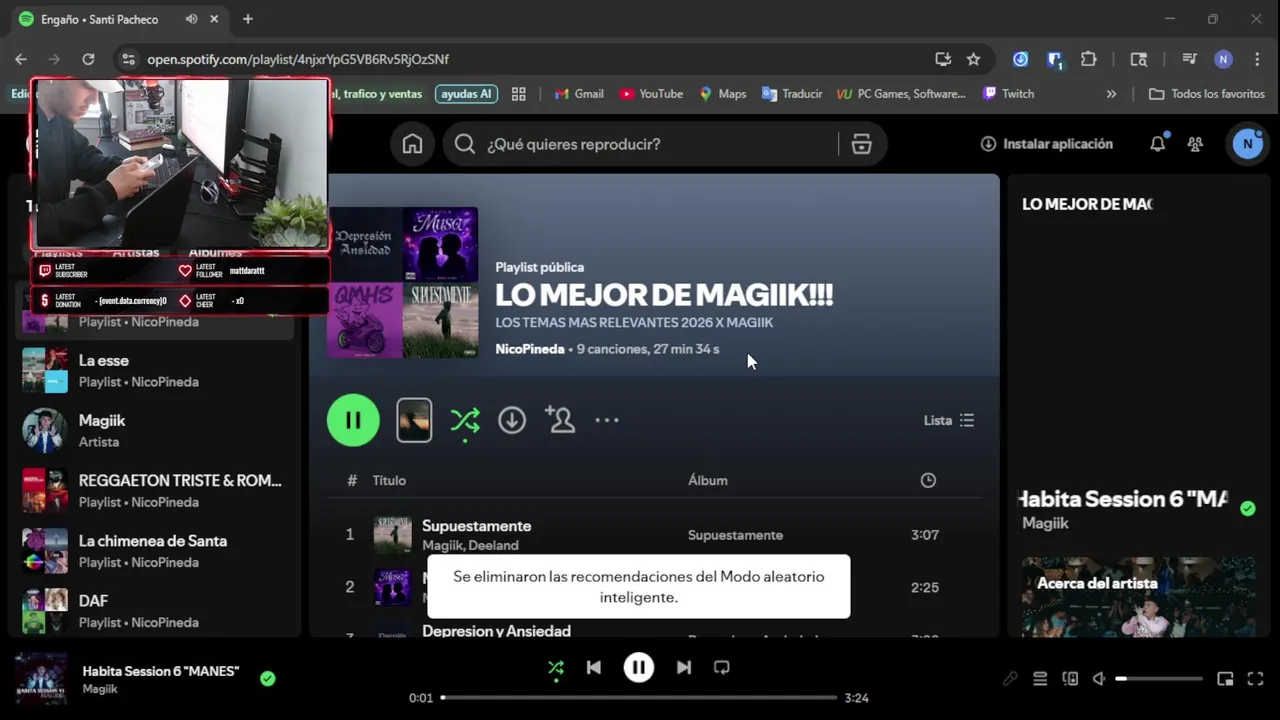Open the queue icon in the player bar
Viewport: 1280px width, 720px height.
(1040, 679)
